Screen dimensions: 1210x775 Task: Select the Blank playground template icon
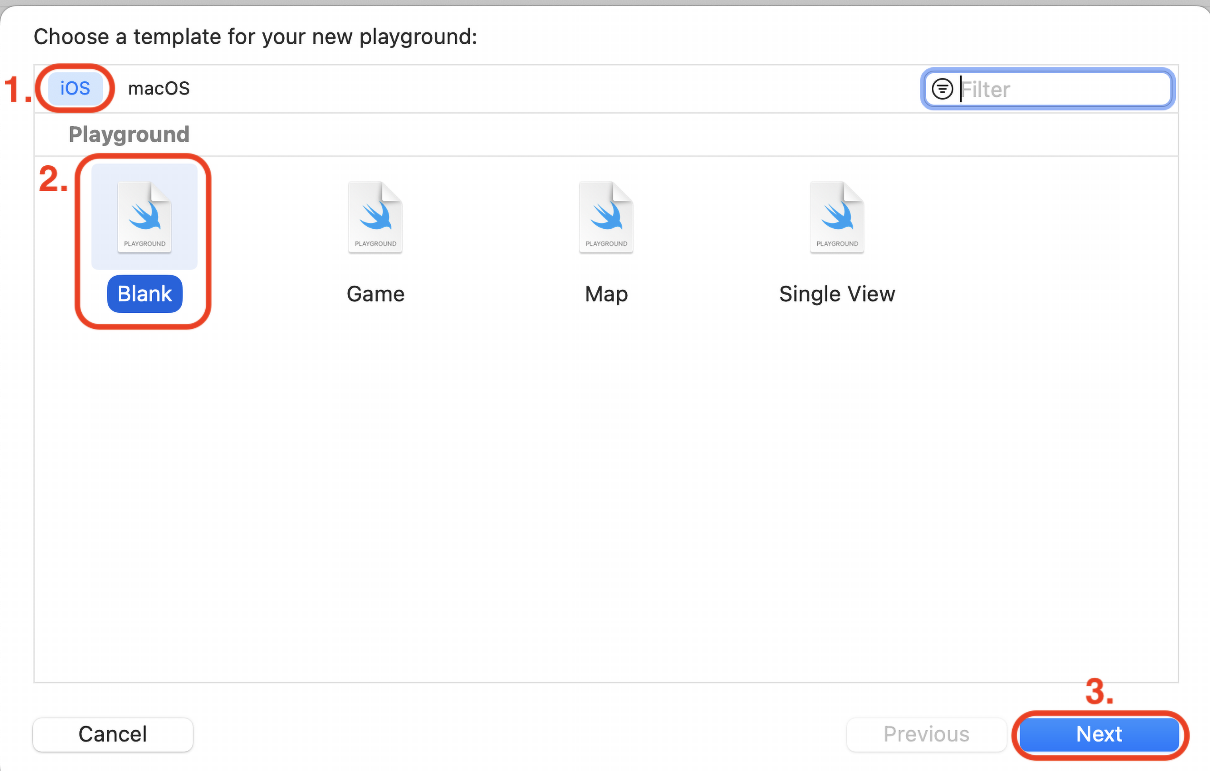click(x=144, y=217)
